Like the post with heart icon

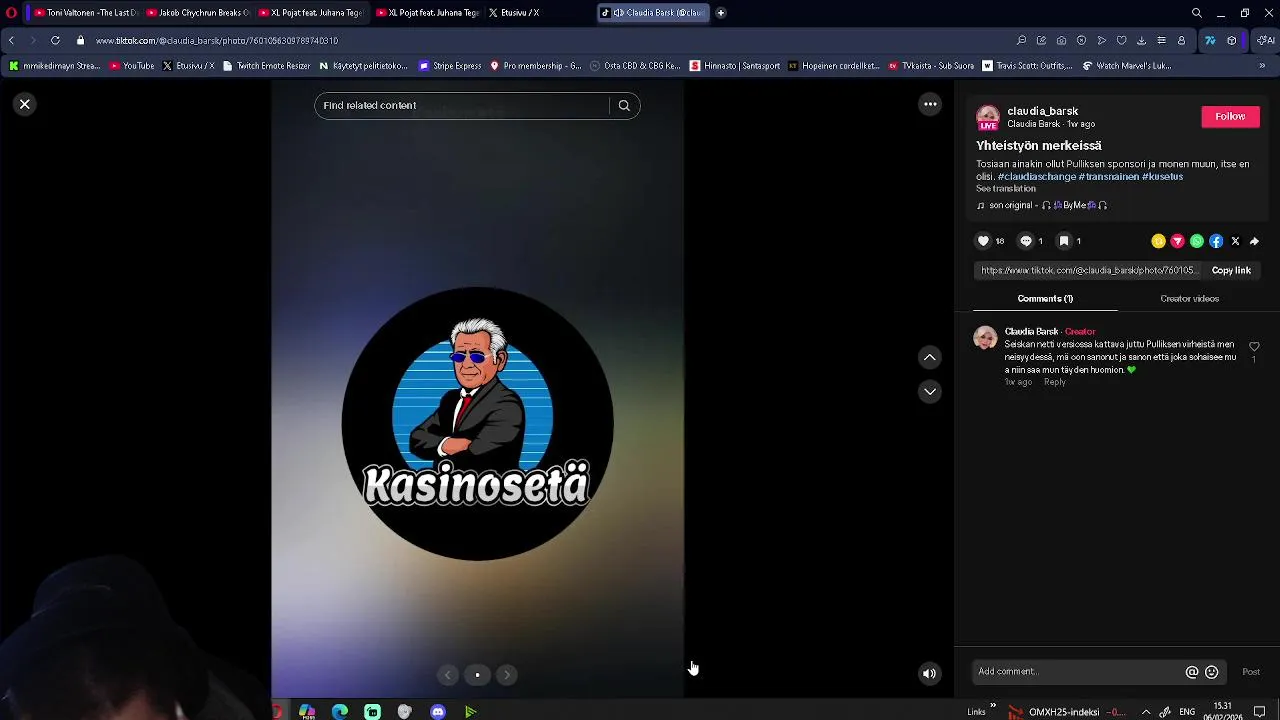coord(983,241)
